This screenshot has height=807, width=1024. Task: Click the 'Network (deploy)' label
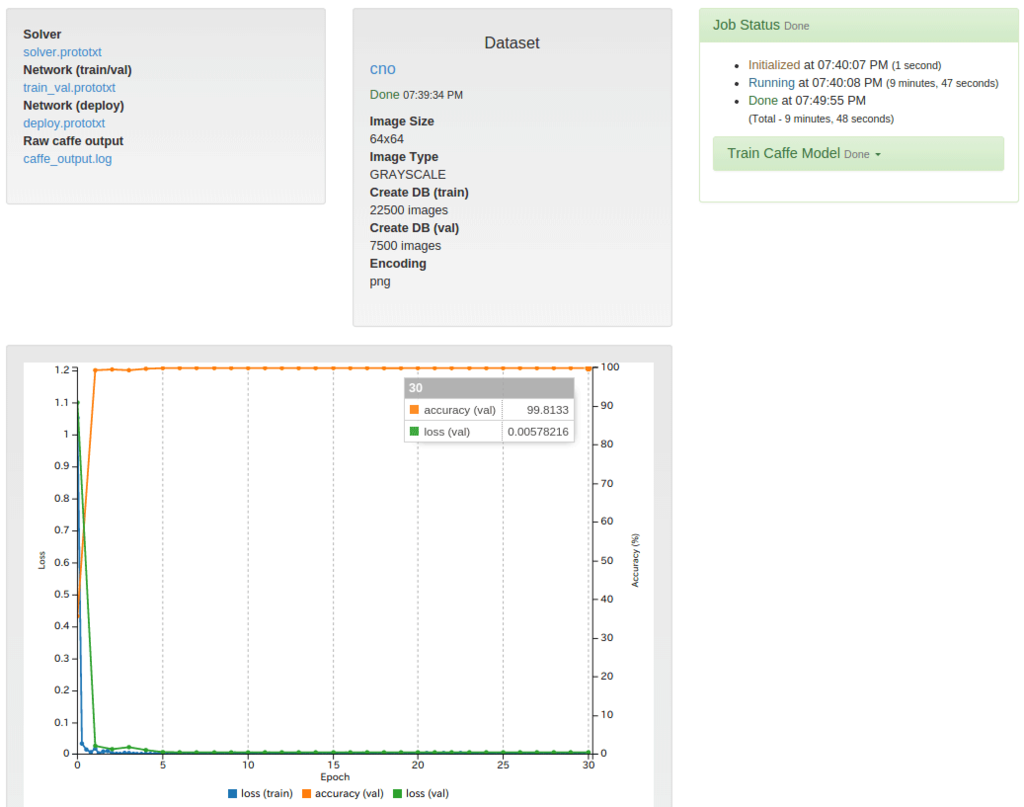click(x=73, y=105)
